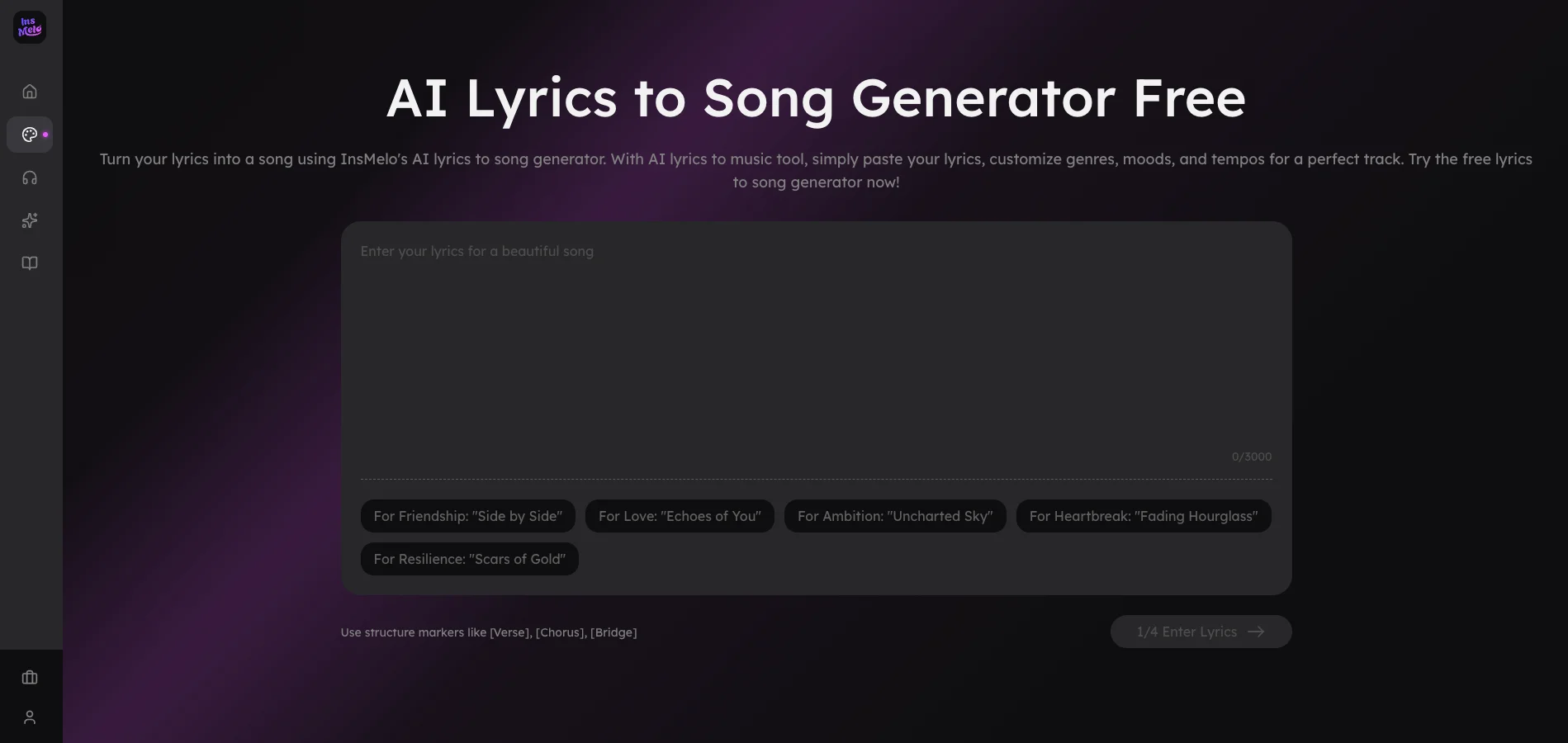1568x743 pixels.
Task: Open the sparkles AI tool icon
Action: point(30,220)
